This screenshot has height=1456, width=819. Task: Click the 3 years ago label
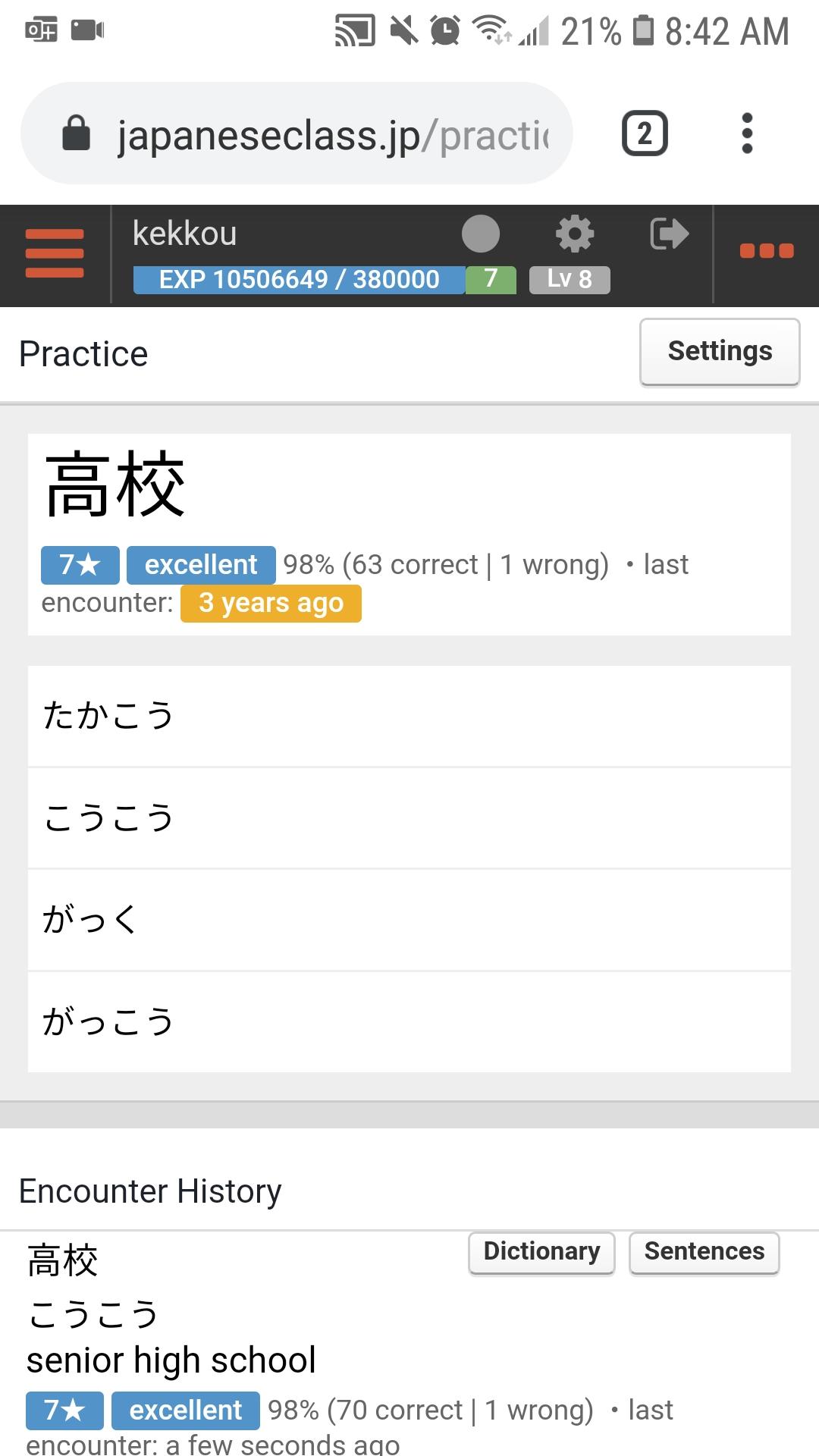pyautogui.click(x=271, y=604)
